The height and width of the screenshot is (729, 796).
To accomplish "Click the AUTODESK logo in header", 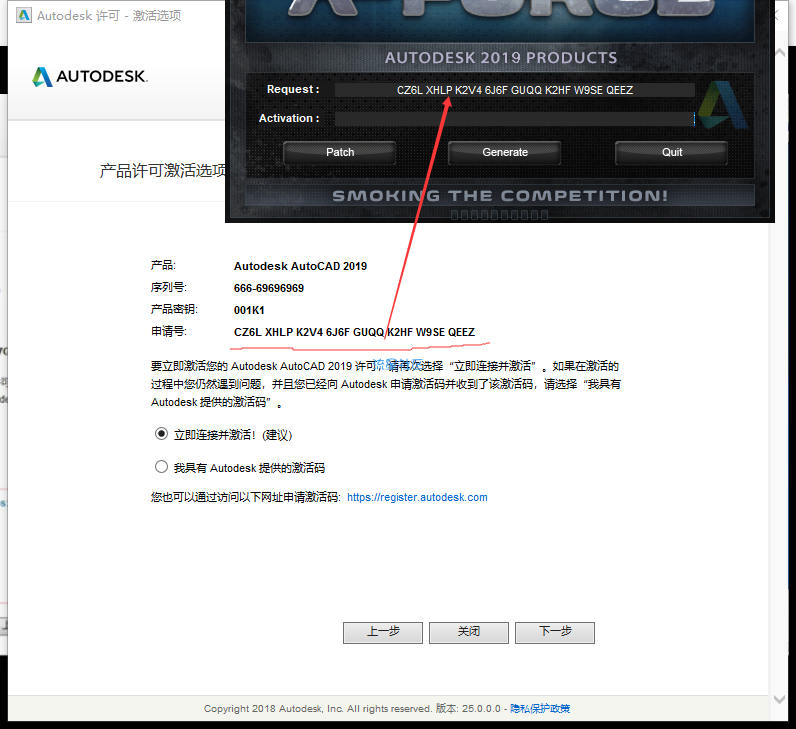I will [90, 77].
